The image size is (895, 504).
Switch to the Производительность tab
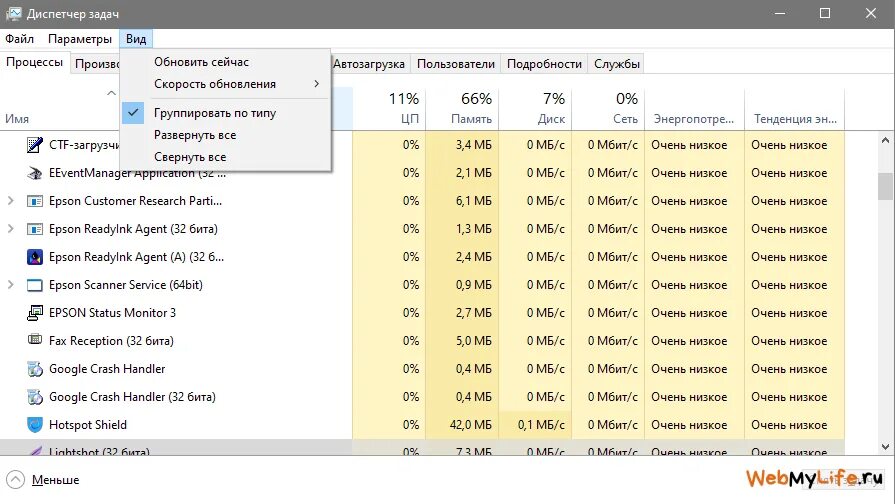pyautogui.click(x=96, y=64)
